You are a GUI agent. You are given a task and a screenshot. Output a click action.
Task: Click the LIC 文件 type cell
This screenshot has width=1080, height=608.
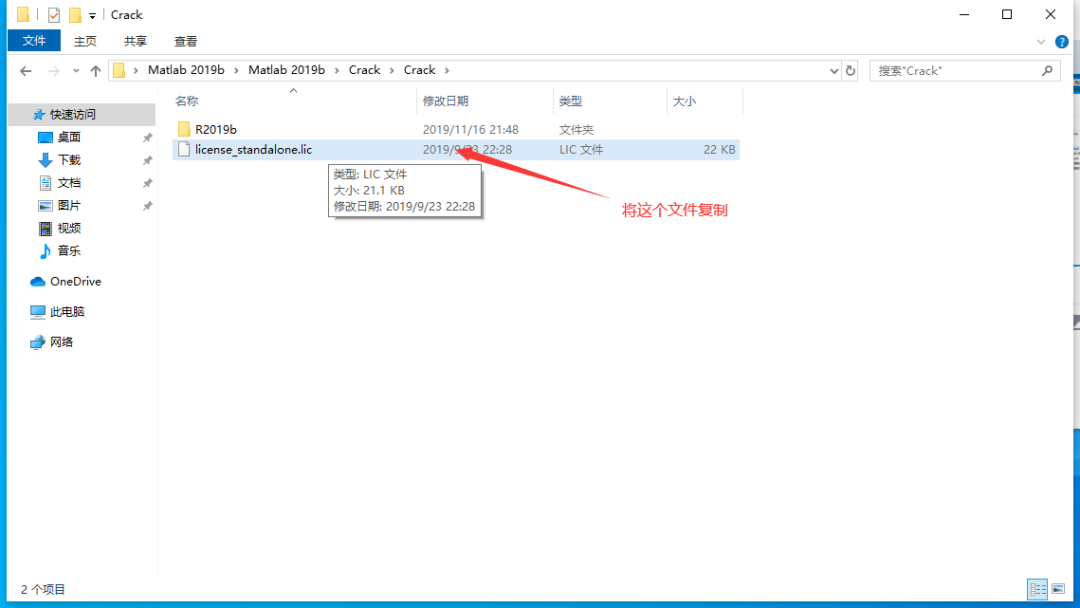[581, 149]
